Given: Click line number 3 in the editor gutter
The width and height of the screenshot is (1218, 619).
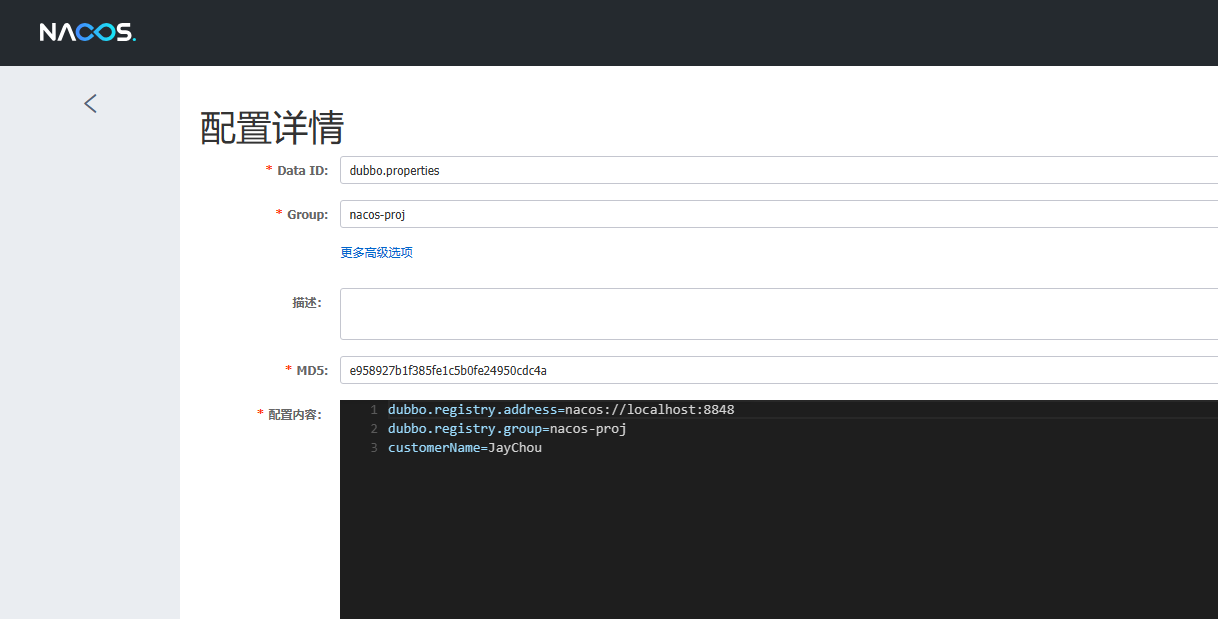Looking at the screenshot, I should point(374,448).
